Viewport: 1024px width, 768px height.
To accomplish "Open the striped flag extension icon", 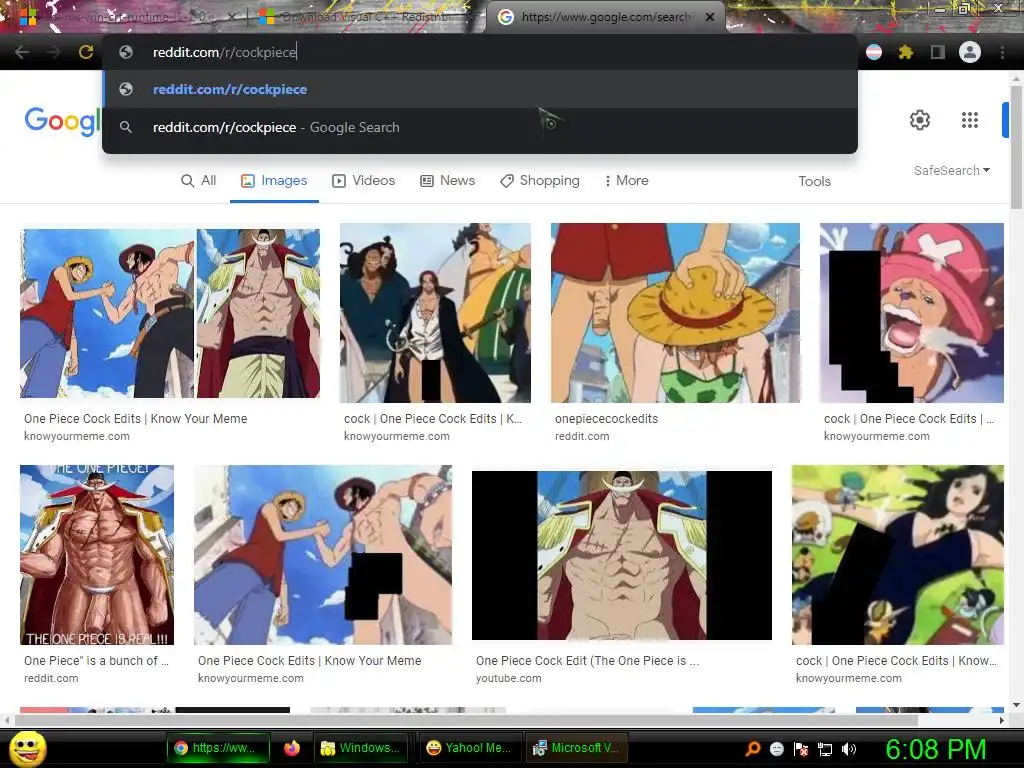I will 874,52.
